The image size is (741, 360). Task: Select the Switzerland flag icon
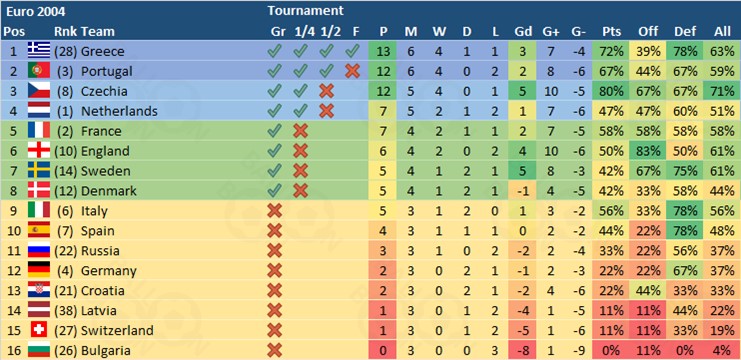(x=39, y=330)
